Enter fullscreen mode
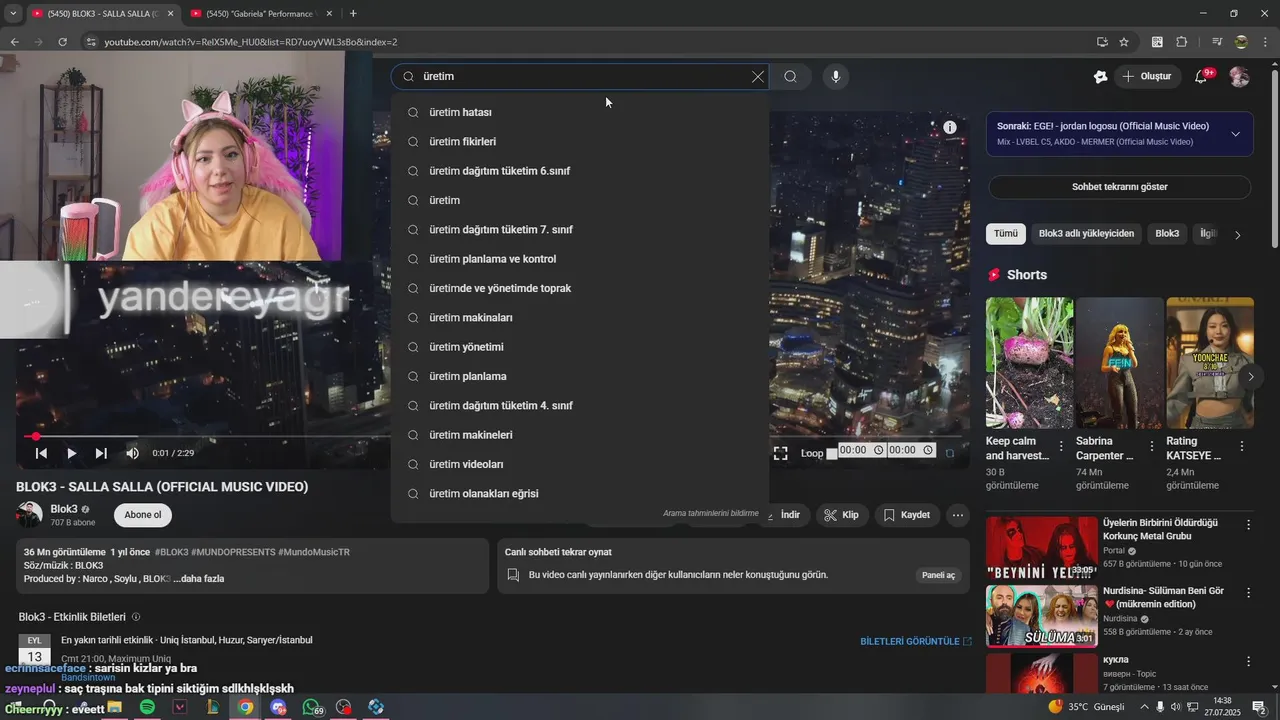 pos(780,453)
